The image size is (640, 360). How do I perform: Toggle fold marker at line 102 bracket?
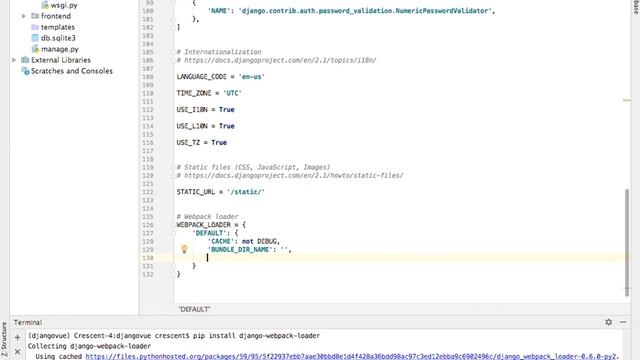[x=173, y=27]
